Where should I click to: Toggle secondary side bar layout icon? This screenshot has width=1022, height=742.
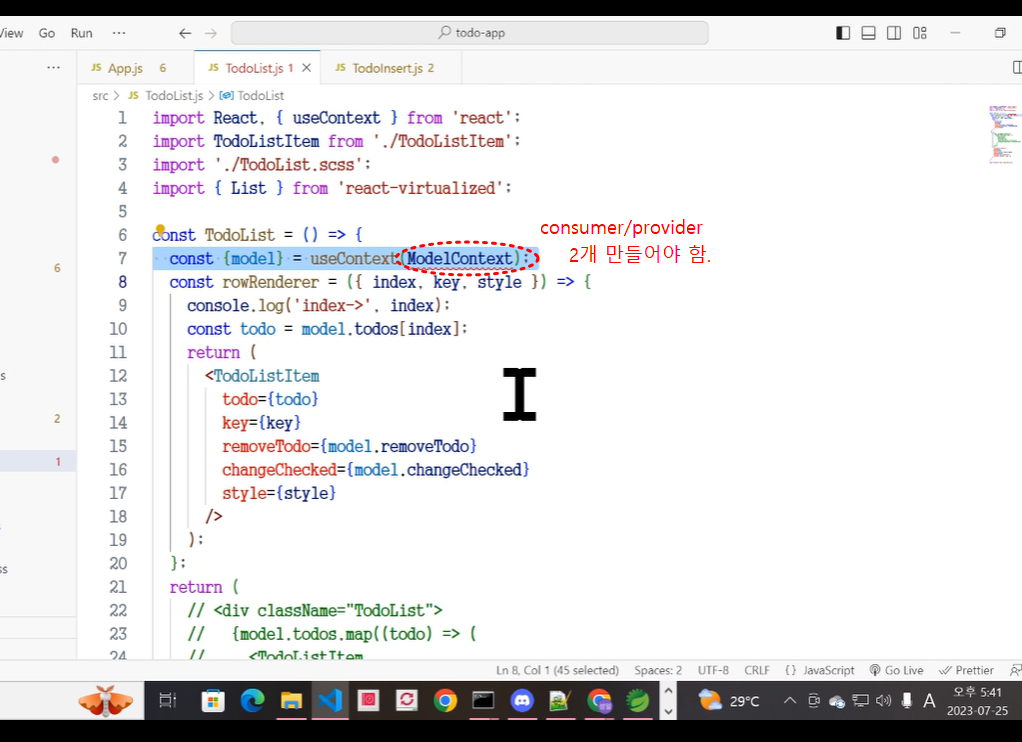coord(894,33)
